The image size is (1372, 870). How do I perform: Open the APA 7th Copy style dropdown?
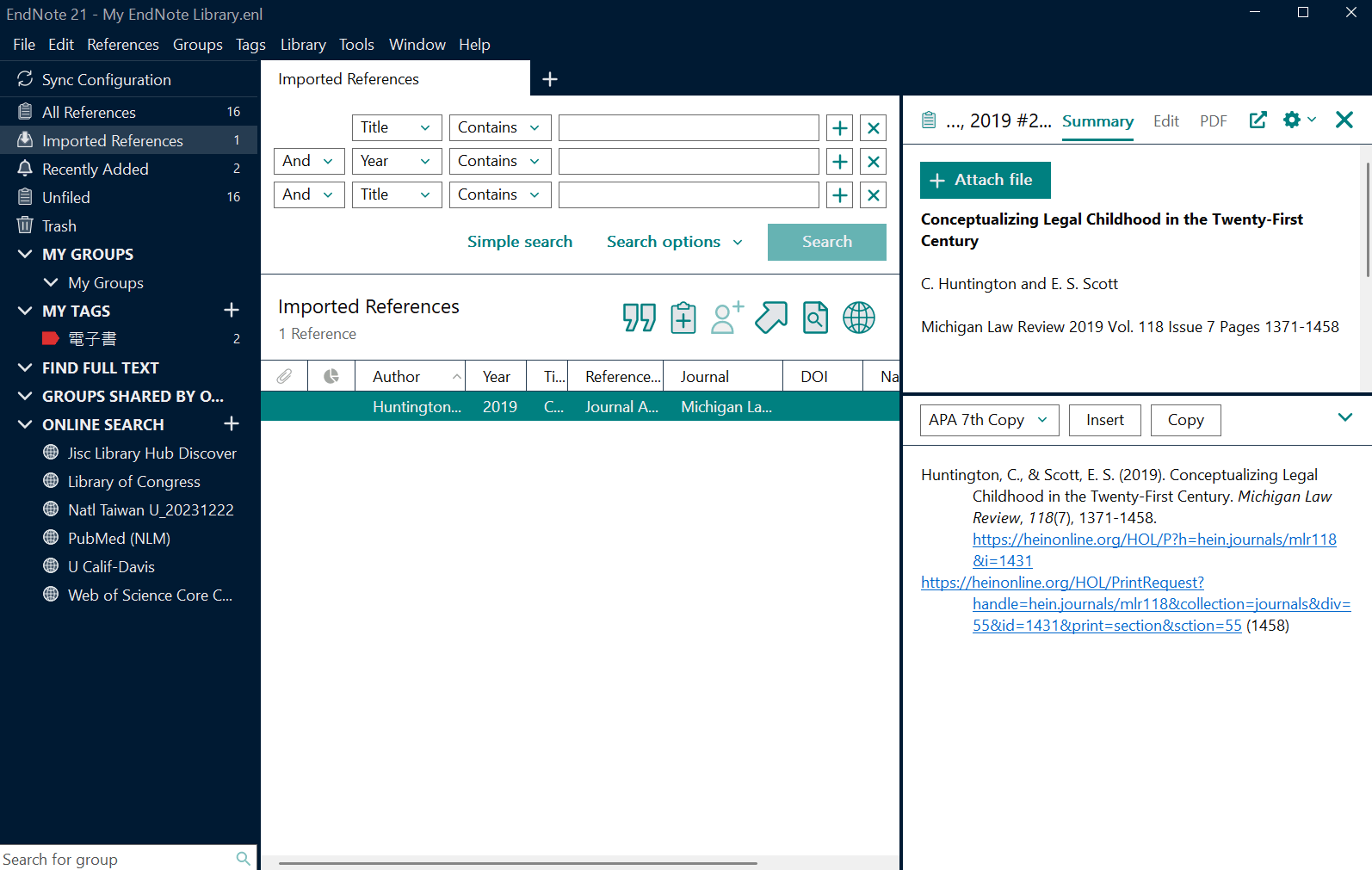coord(989,420)
